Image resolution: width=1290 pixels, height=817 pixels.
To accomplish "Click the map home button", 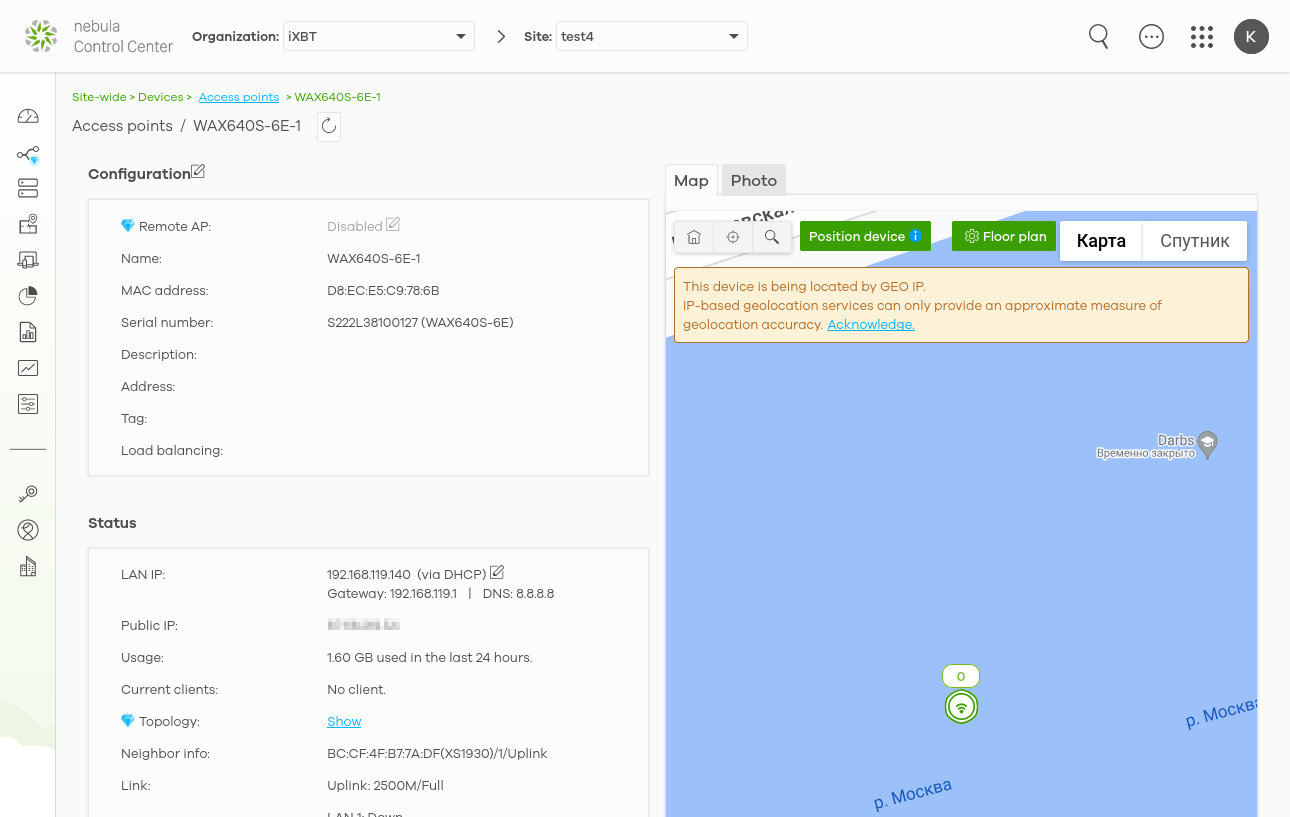I will click(x=694, y=237).
